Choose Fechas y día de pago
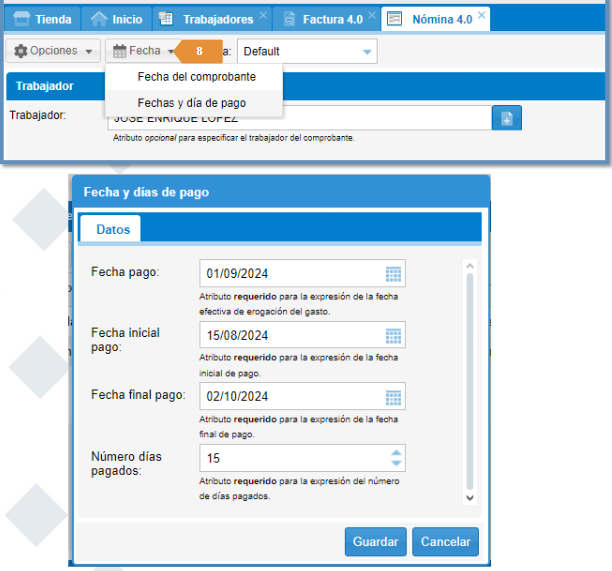This screenshot has height=571, width=612. (x=191, y=102)
